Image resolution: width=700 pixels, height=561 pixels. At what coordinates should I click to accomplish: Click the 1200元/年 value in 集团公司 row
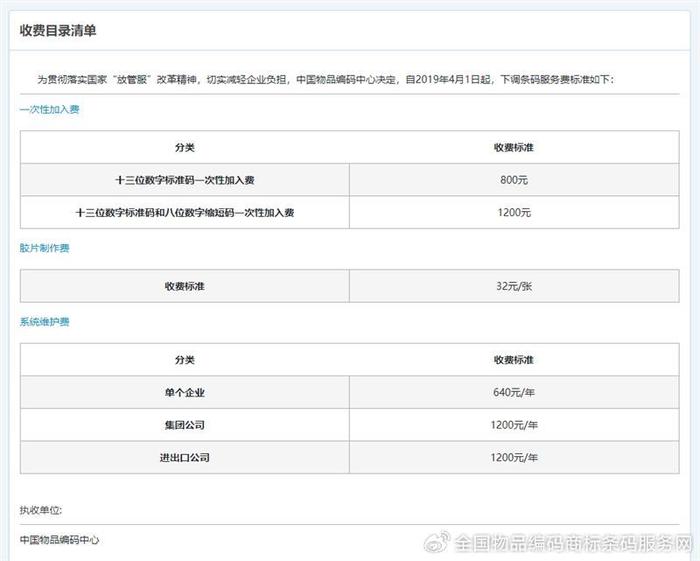[514, 425]
